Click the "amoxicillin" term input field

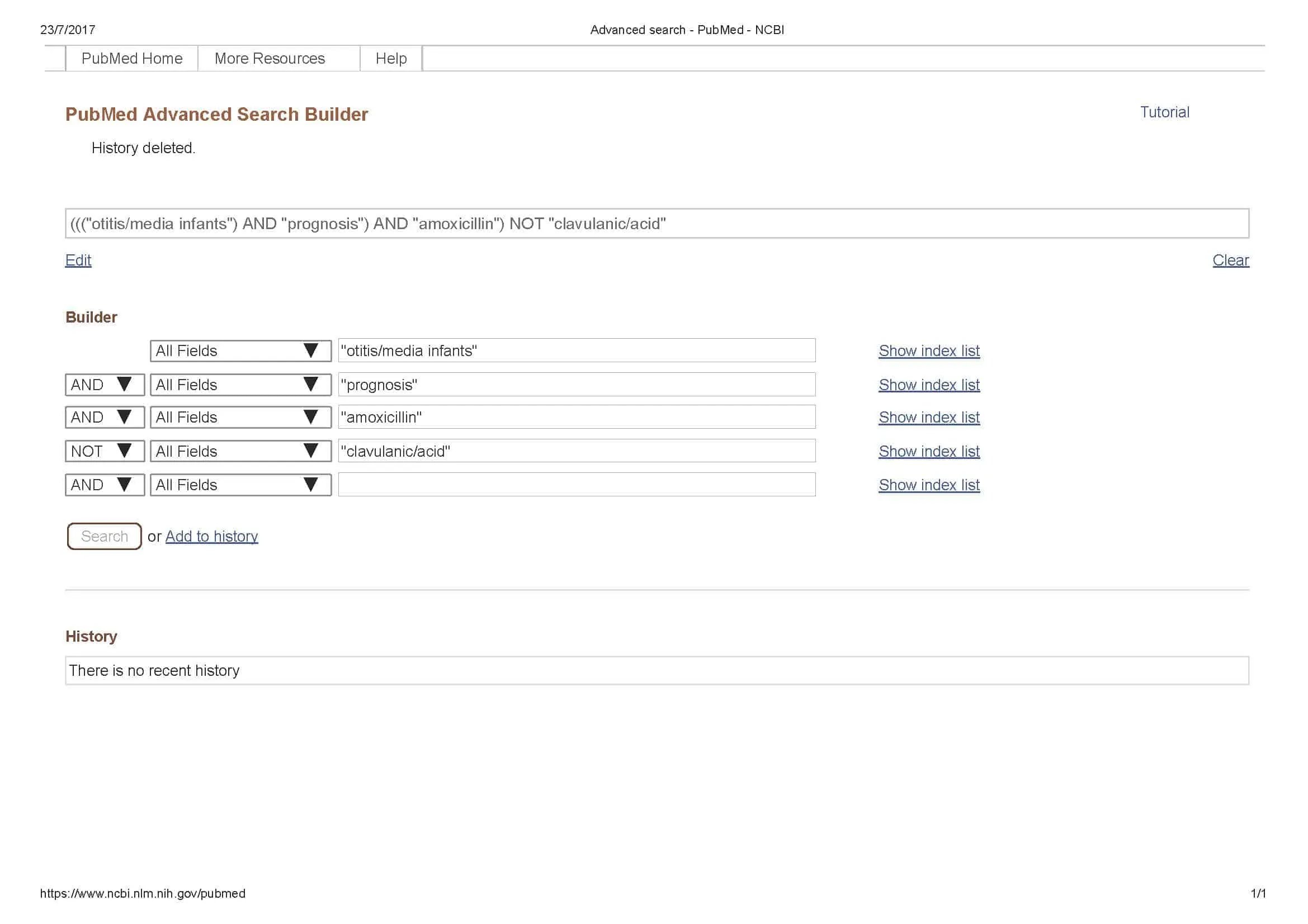(576, 418)
